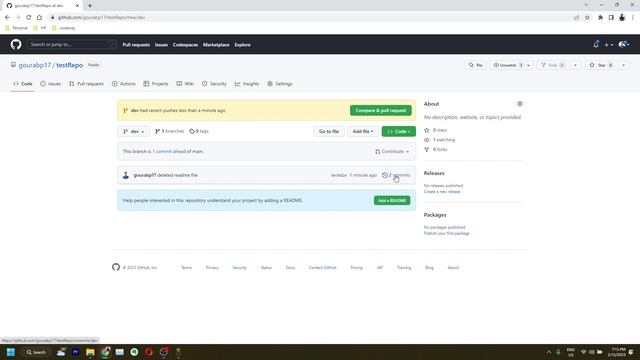Edit About details with gear icon
The height and width of the screenshot is (360, 640).
520,104
